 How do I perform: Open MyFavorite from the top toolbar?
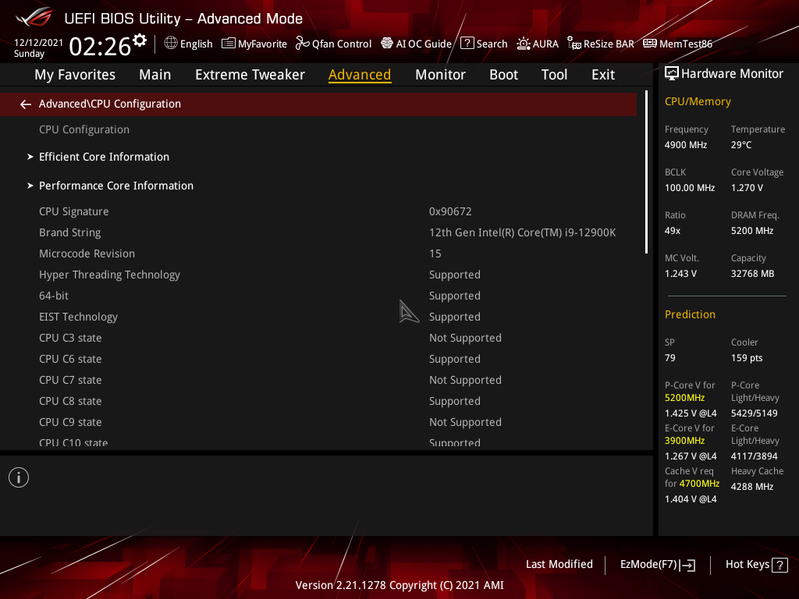[254, 44]
